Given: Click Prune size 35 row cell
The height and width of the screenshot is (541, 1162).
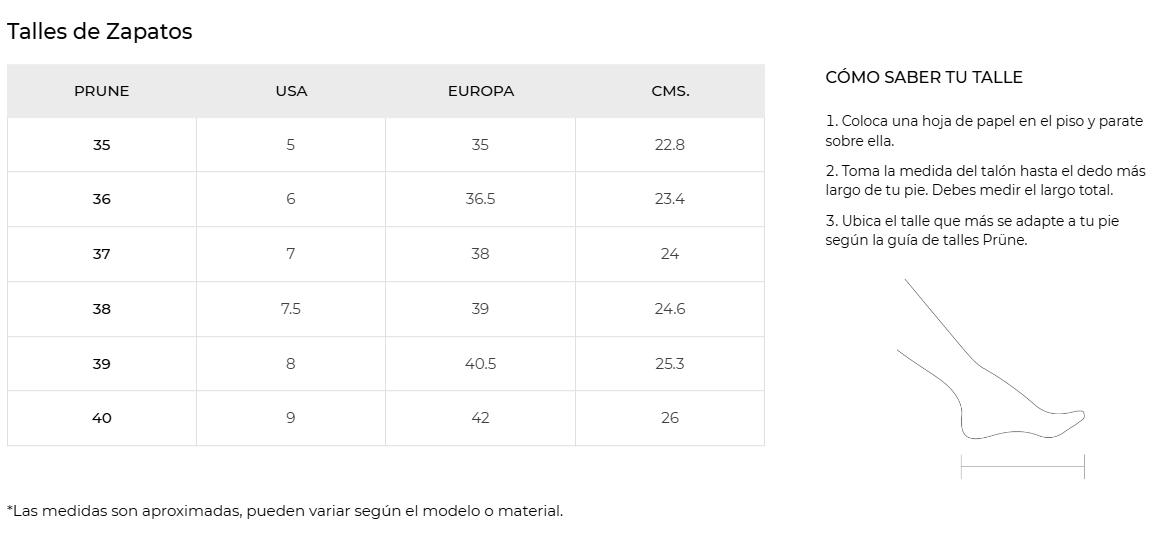Looking at the screenshot, I should 102,145.
